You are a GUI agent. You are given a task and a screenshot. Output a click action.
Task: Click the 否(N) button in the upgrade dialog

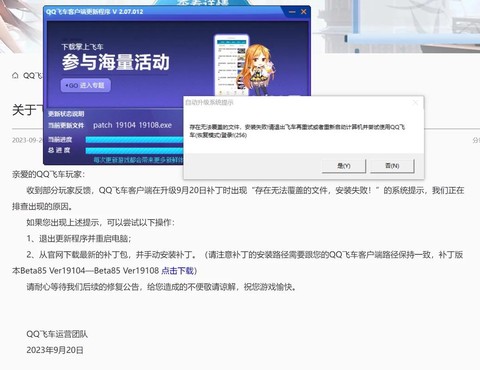(392, 166)
